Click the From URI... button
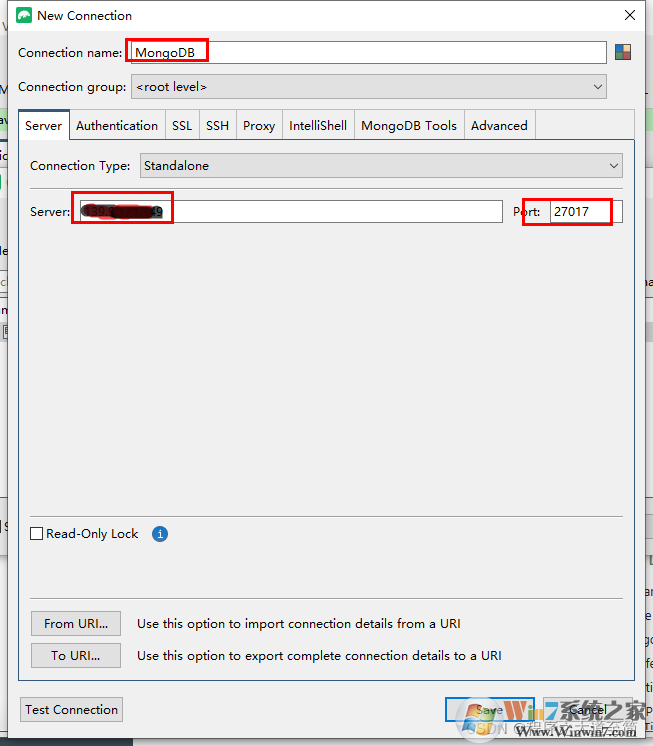Viewport: 653px width, 746px height. click(76, 623)
